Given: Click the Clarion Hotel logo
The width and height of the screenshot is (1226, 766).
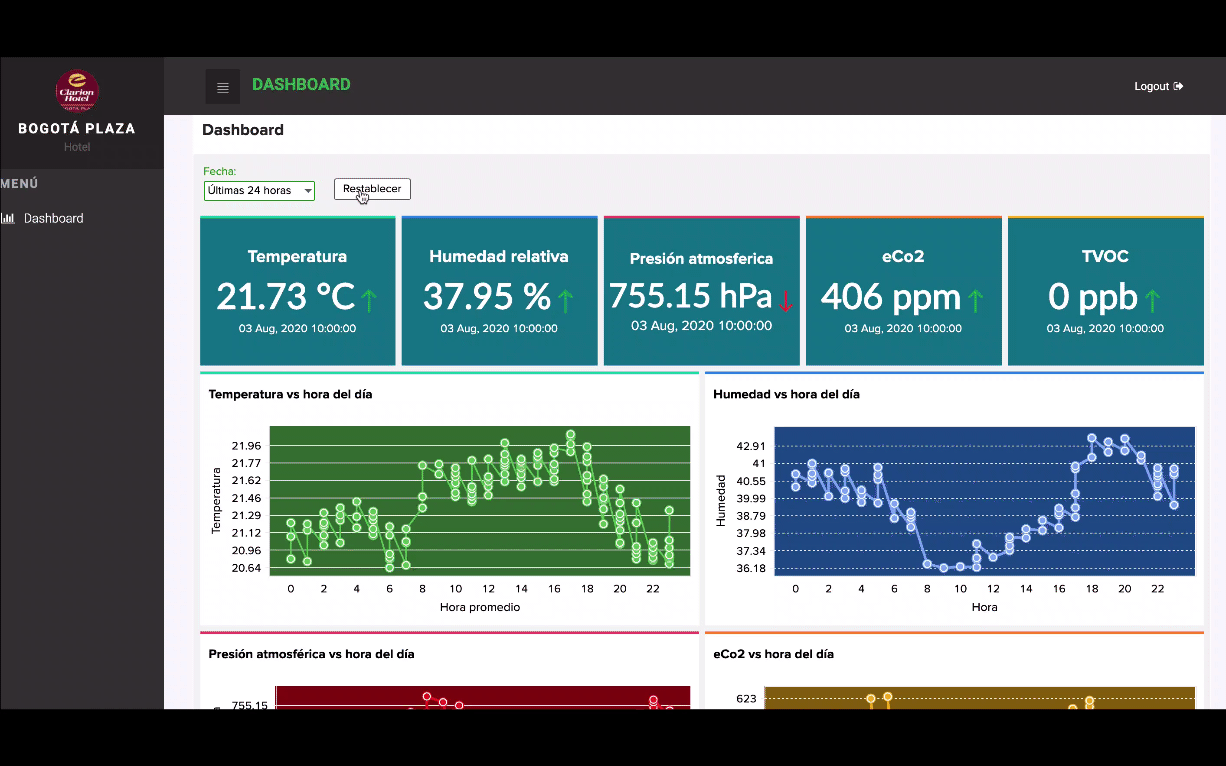Looking at the screenshot, I should 77,91.
